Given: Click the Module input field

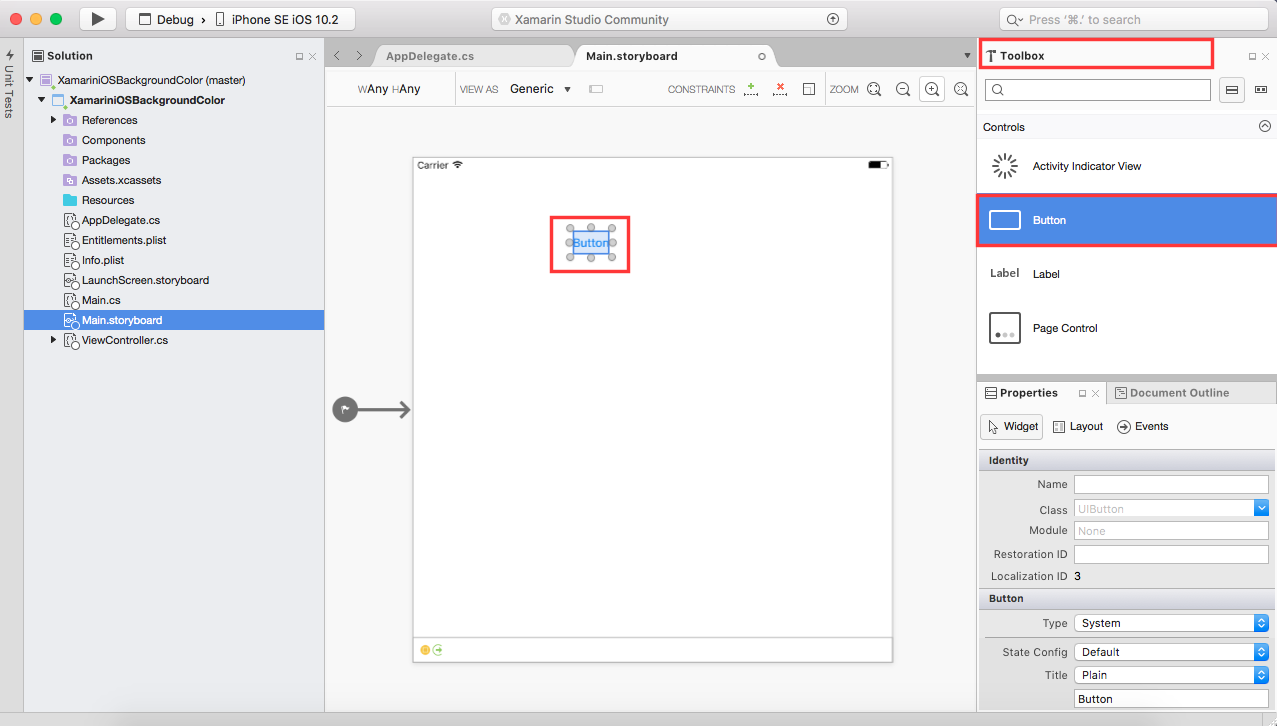Looking at the screenshot, I should (1171, 531).
